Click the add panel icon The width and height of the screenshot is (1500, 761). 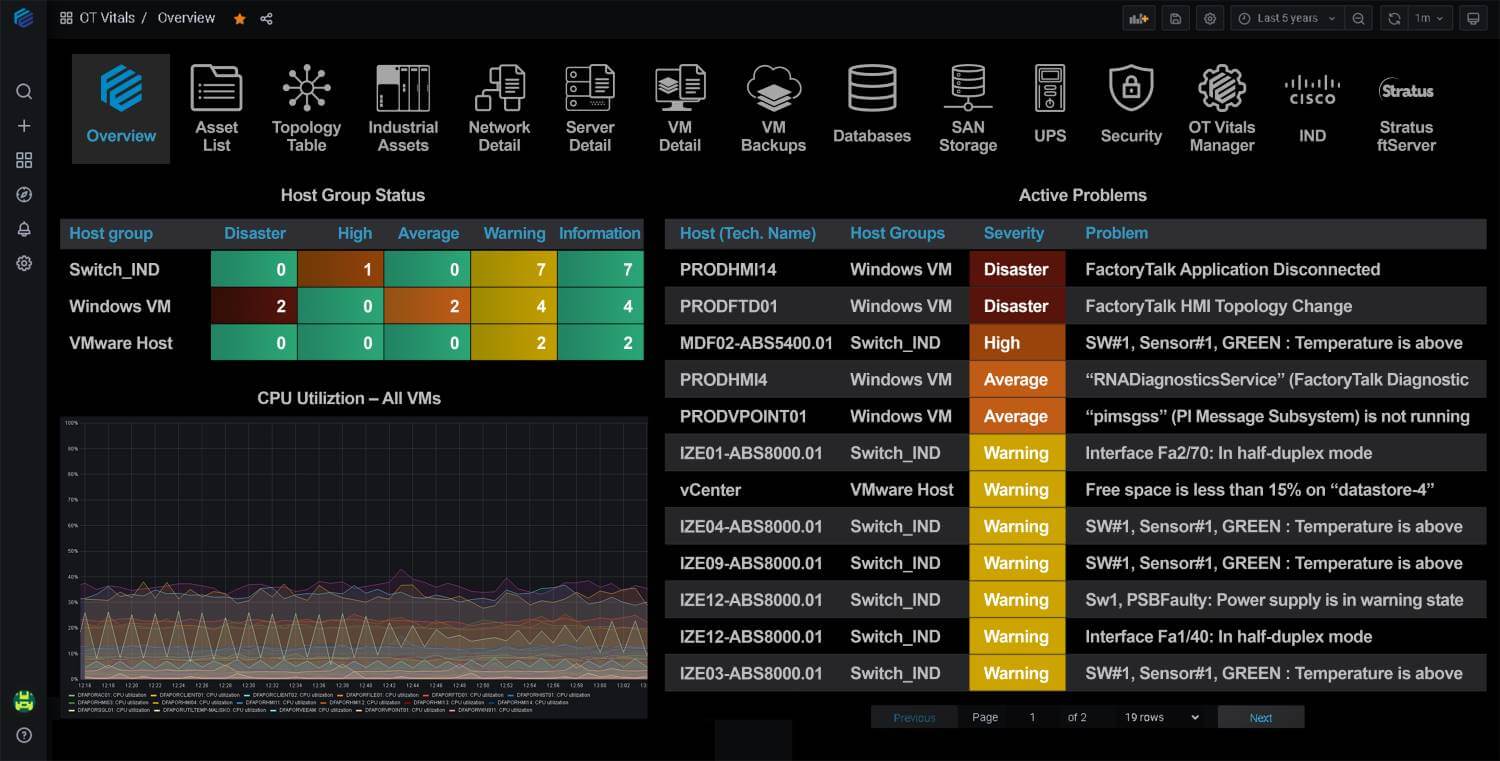coord(1139,18)
